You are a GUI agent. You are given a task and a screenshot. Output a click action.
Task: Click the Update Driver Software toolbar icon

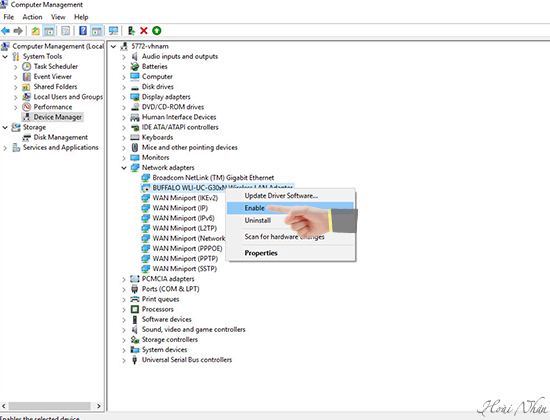pyautogui.click(x=131, y=31)
